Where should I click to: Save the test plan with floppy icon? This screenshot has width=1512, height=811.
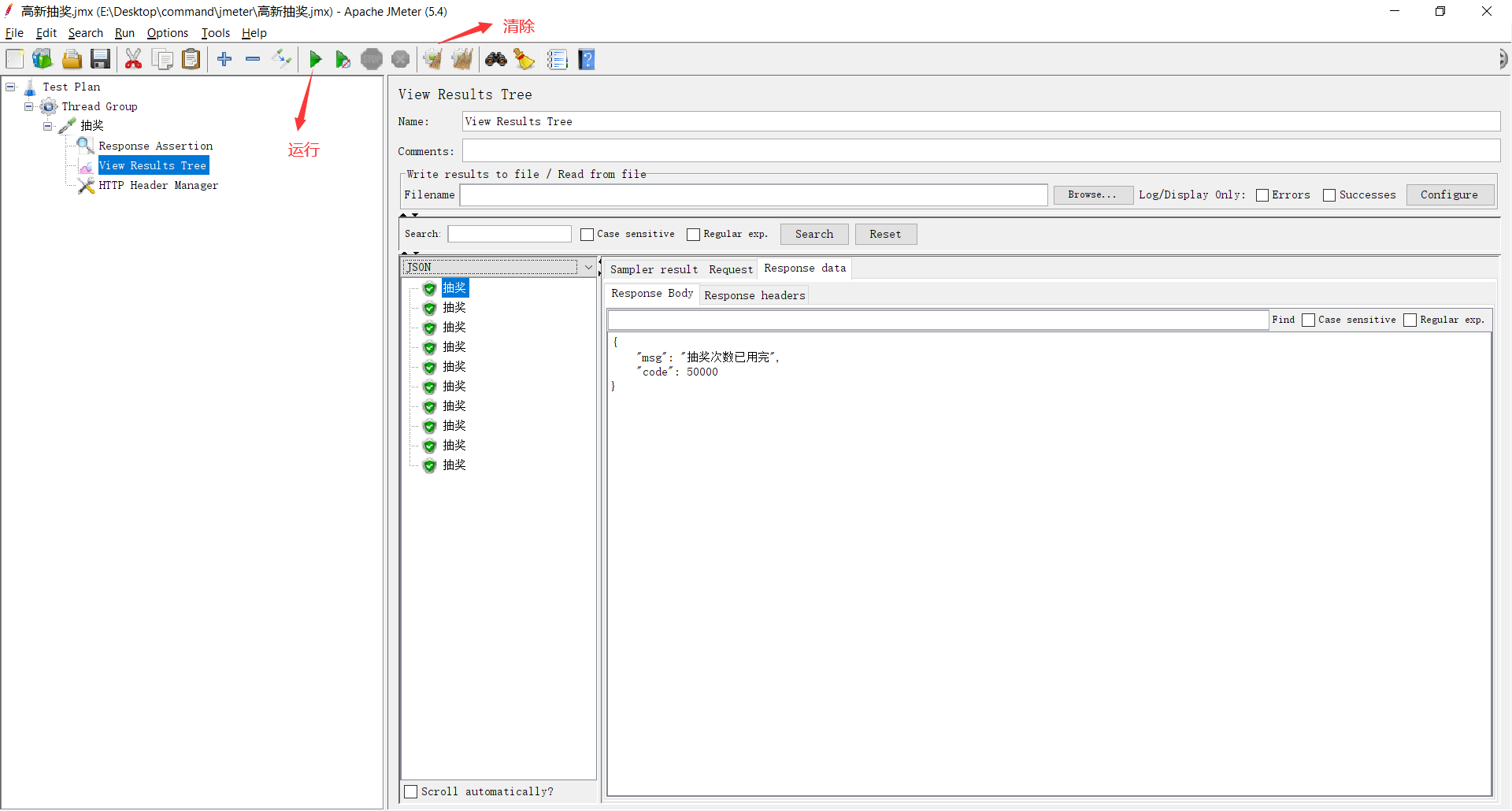click(100, 59)
